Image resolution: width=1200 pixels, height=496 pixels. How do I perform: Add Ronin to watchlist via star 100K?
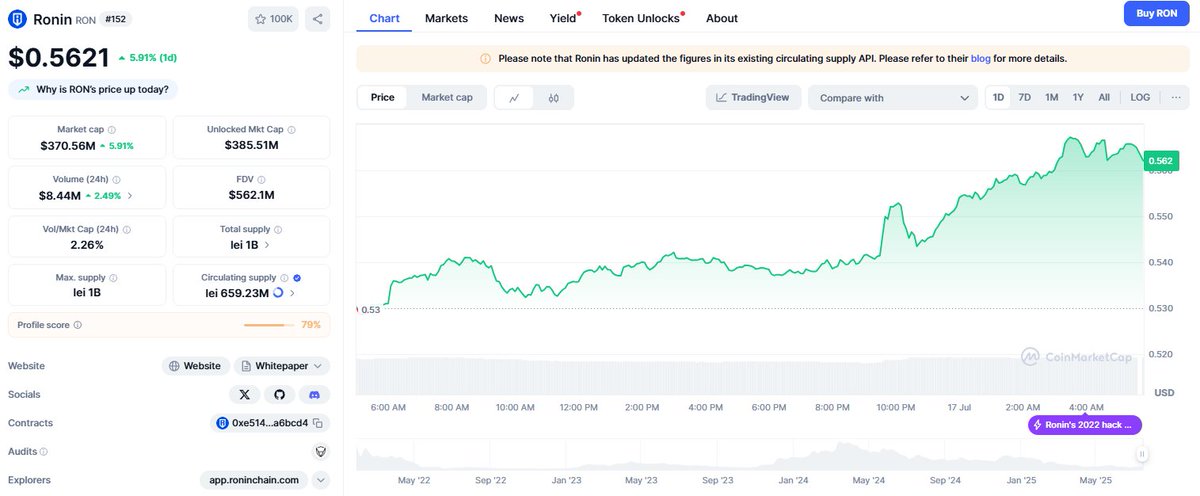tap(273, 18)
